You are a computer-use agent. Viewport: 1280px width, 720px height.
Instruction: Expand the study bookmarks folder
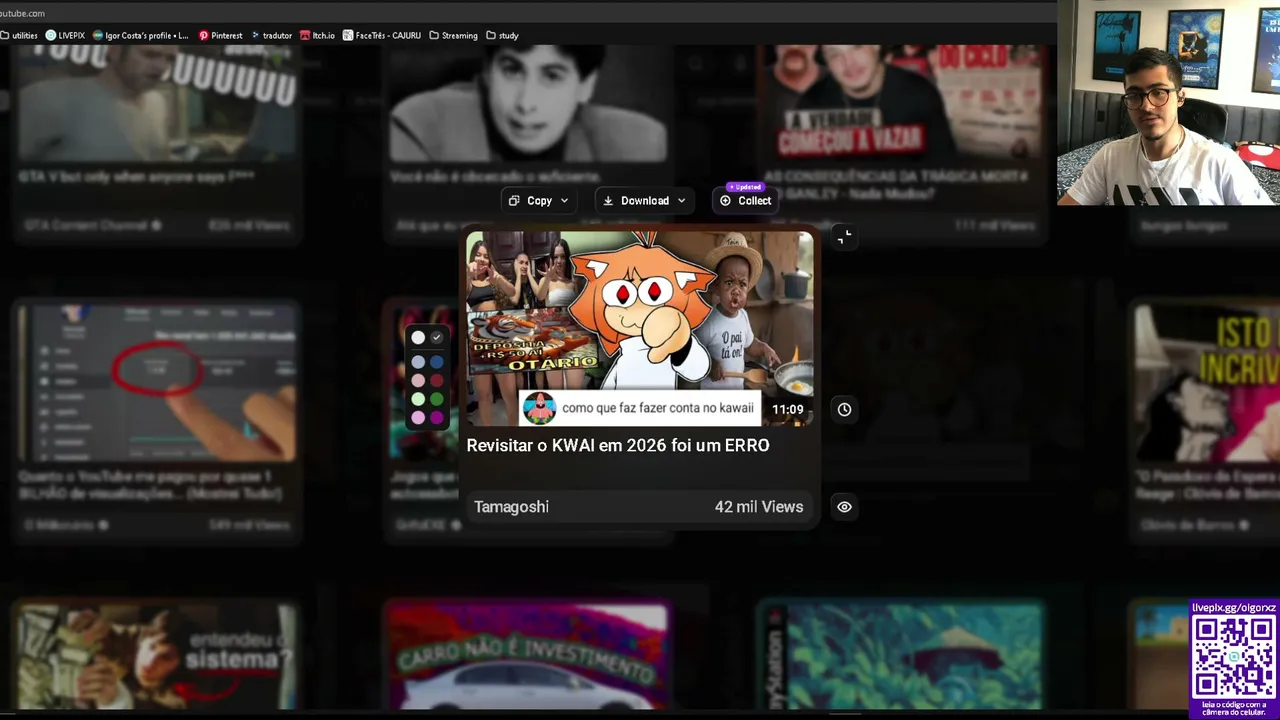pyautogui.click(x=502, y=35)
